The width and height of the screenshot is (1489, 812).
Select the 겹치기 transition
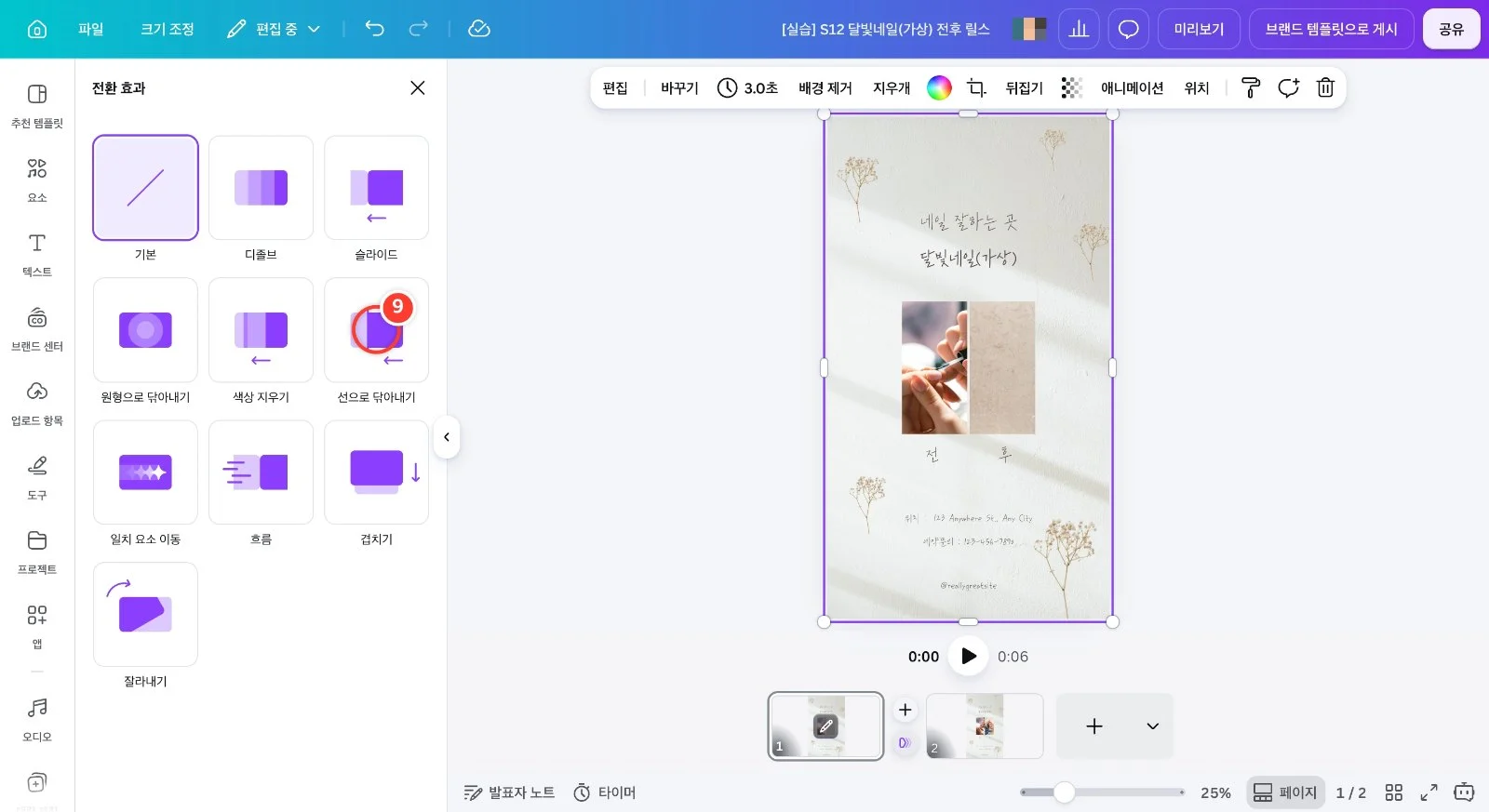click(376, 473)
